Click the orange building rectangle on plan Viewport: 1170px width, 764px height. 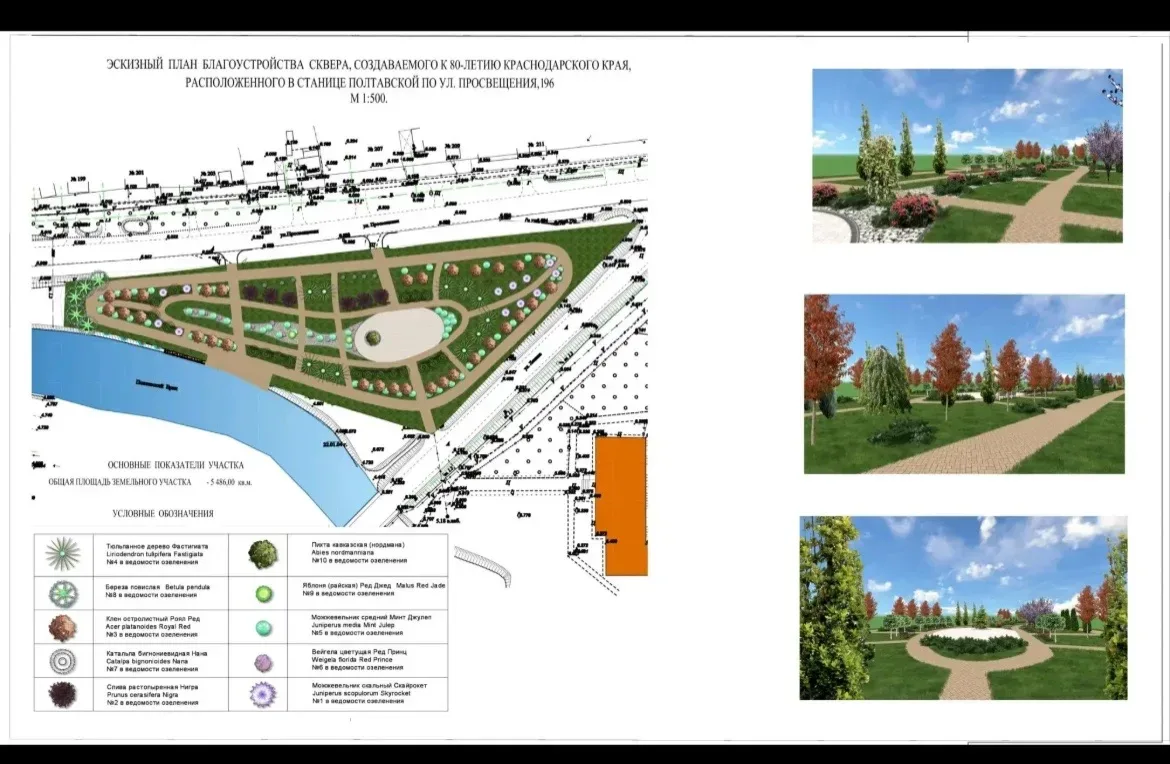(620, 505)
